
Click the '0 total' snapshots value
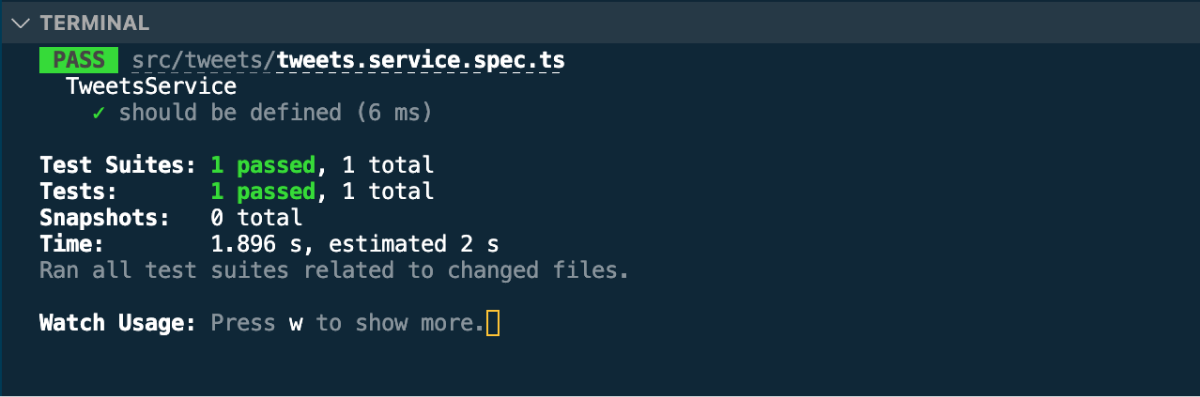pos(256,217)
